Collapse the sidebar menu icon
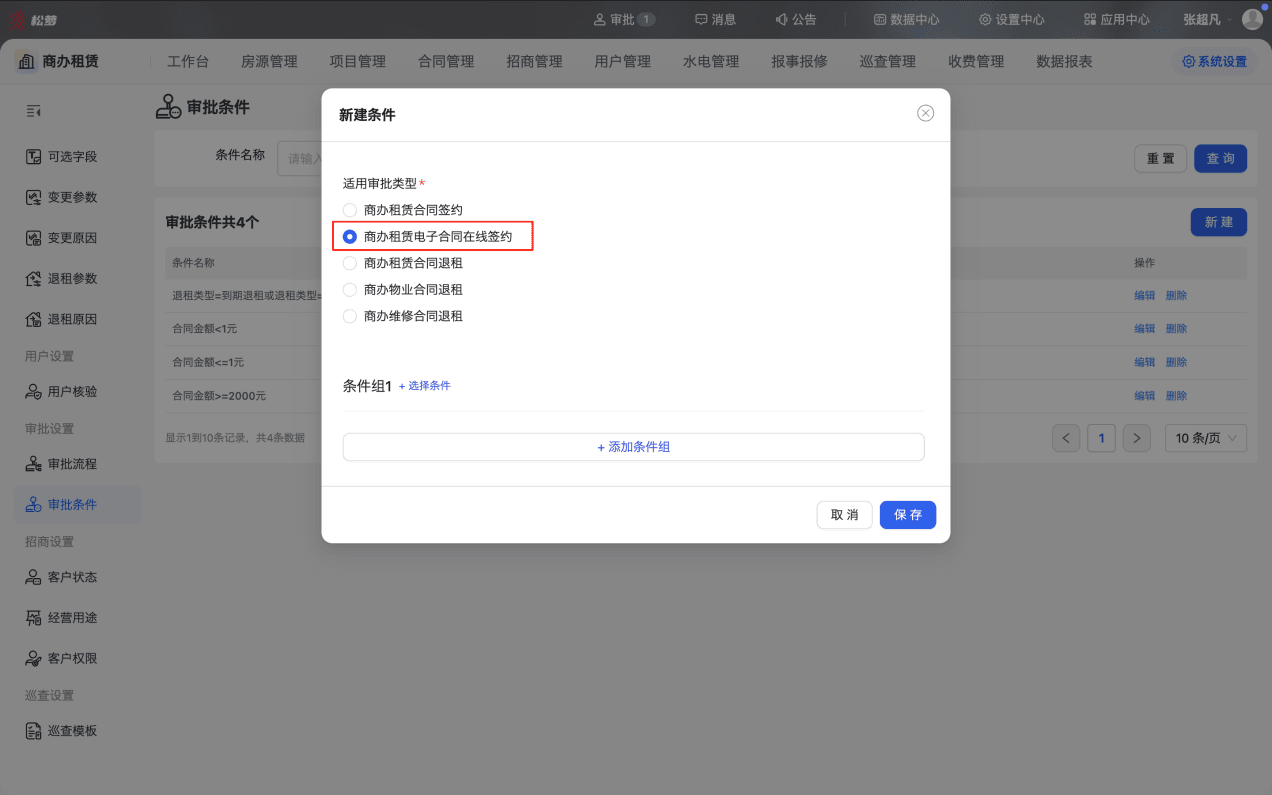Image resolution: width=1272 pixels, height=795 pixels. click(33, 111)
